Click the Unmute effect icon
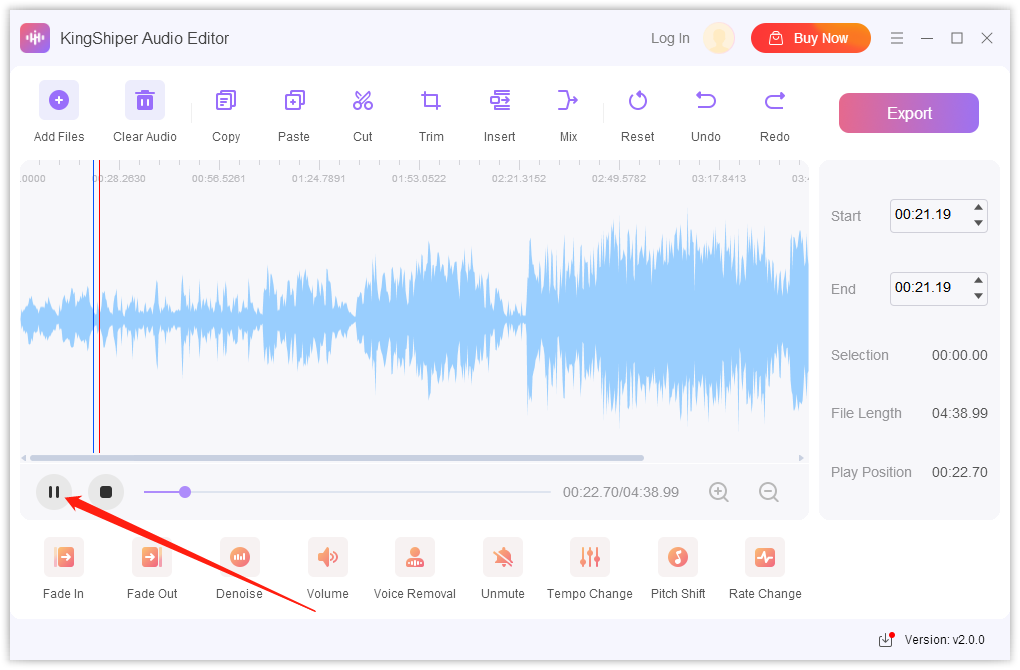 pyautogui.click(x=503, y=557)
